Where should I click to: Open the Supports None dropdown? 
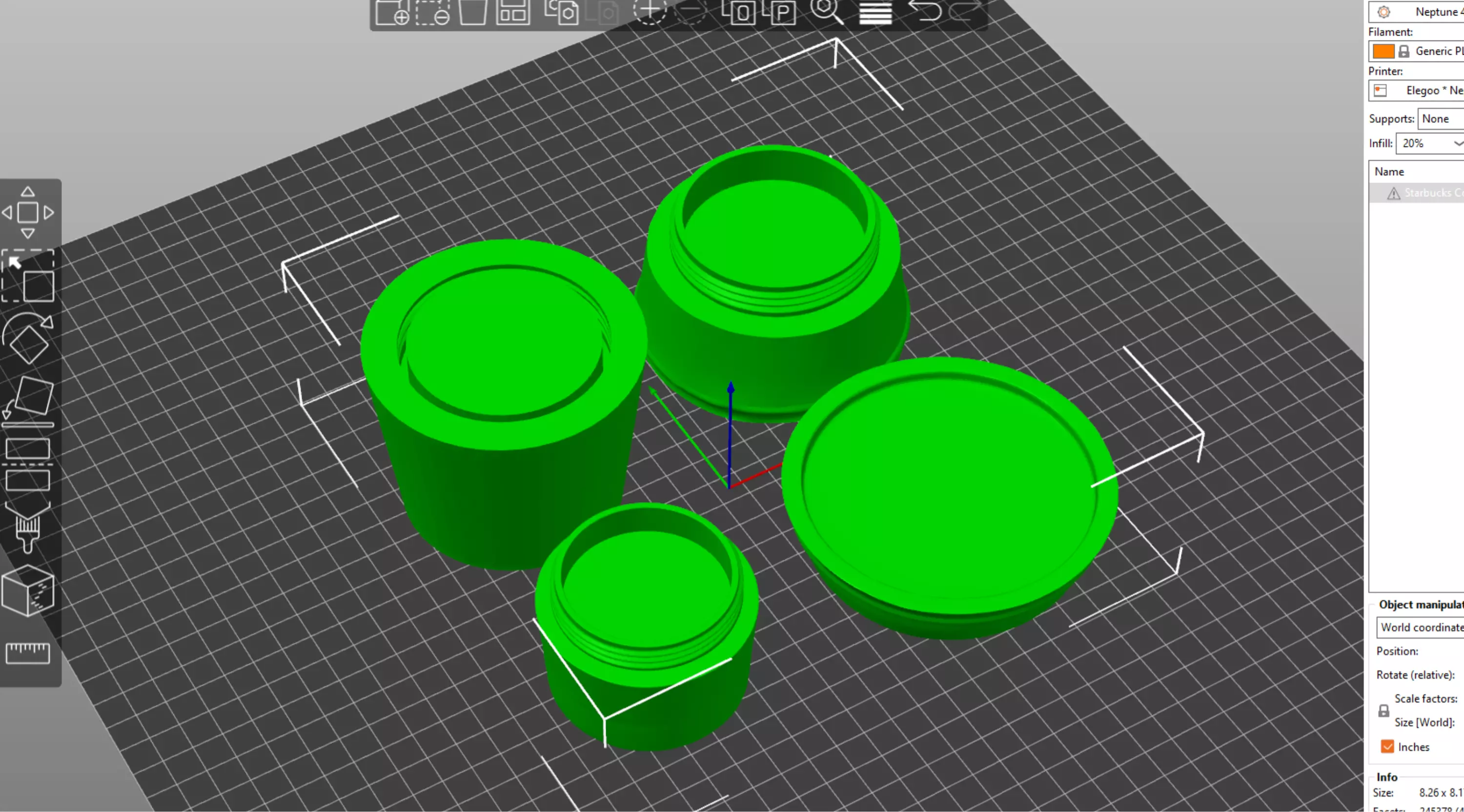(x=1441, y=119)
